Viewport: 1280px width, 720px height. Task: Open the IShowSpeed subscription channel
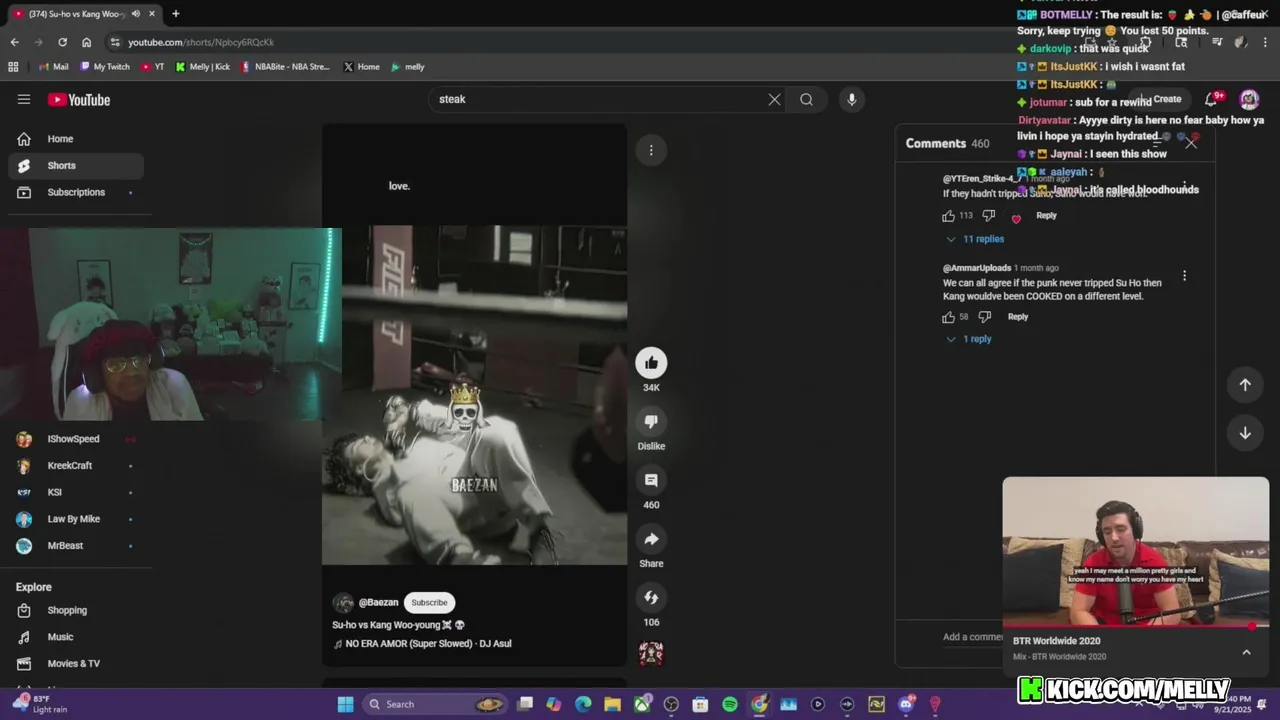click(x=76, y=439)
